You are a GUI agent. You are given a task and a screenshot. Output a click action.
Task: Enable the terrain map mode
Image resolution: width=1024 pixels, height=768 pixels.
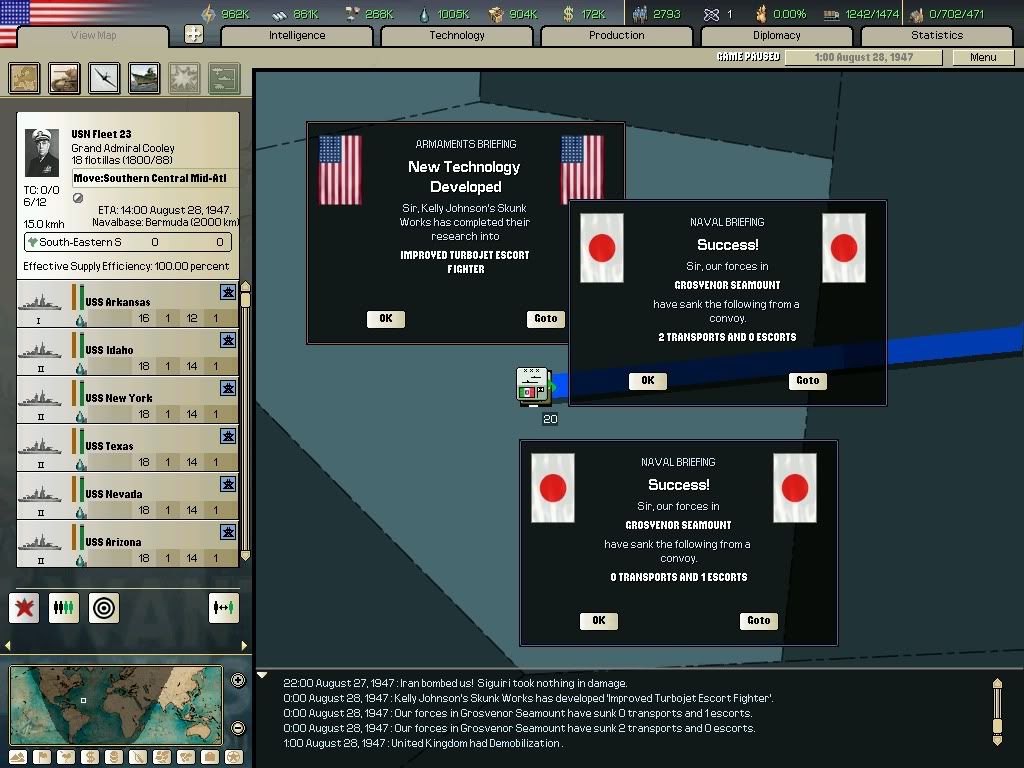pyautogui.click(x=18, y=757)
